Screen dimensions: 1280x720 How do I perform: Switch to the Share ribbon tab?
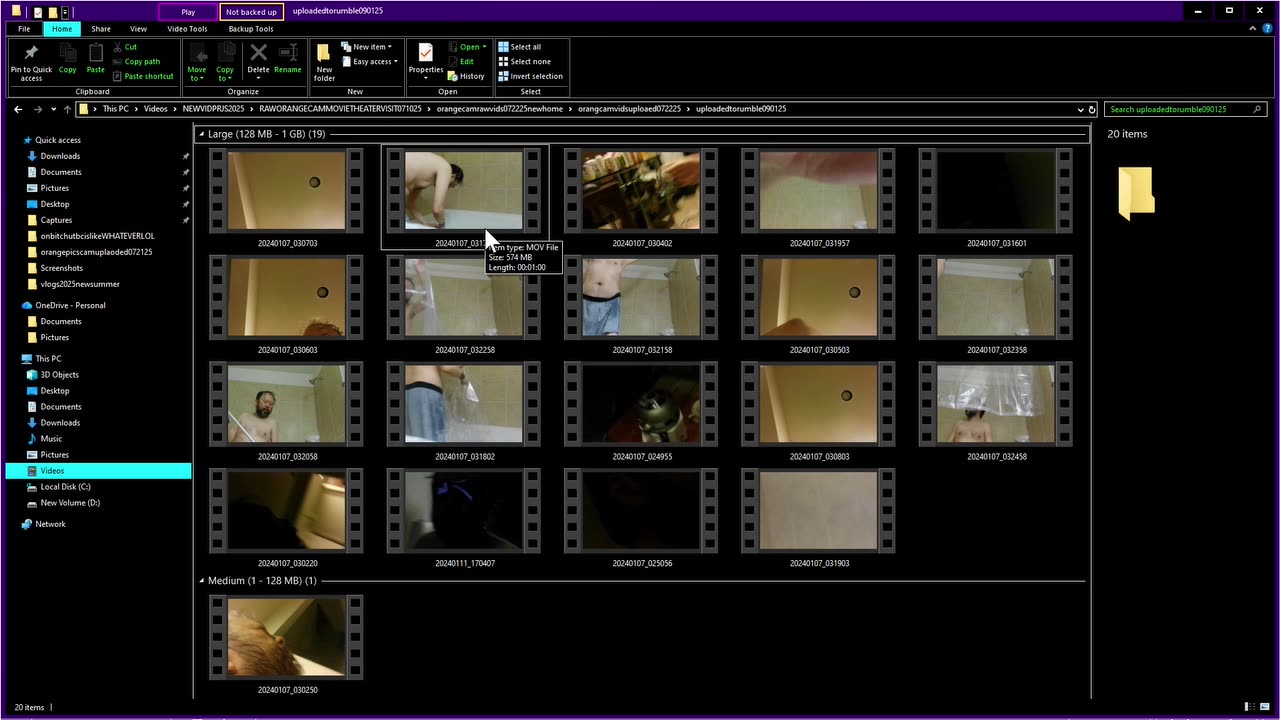coord(101,29)
